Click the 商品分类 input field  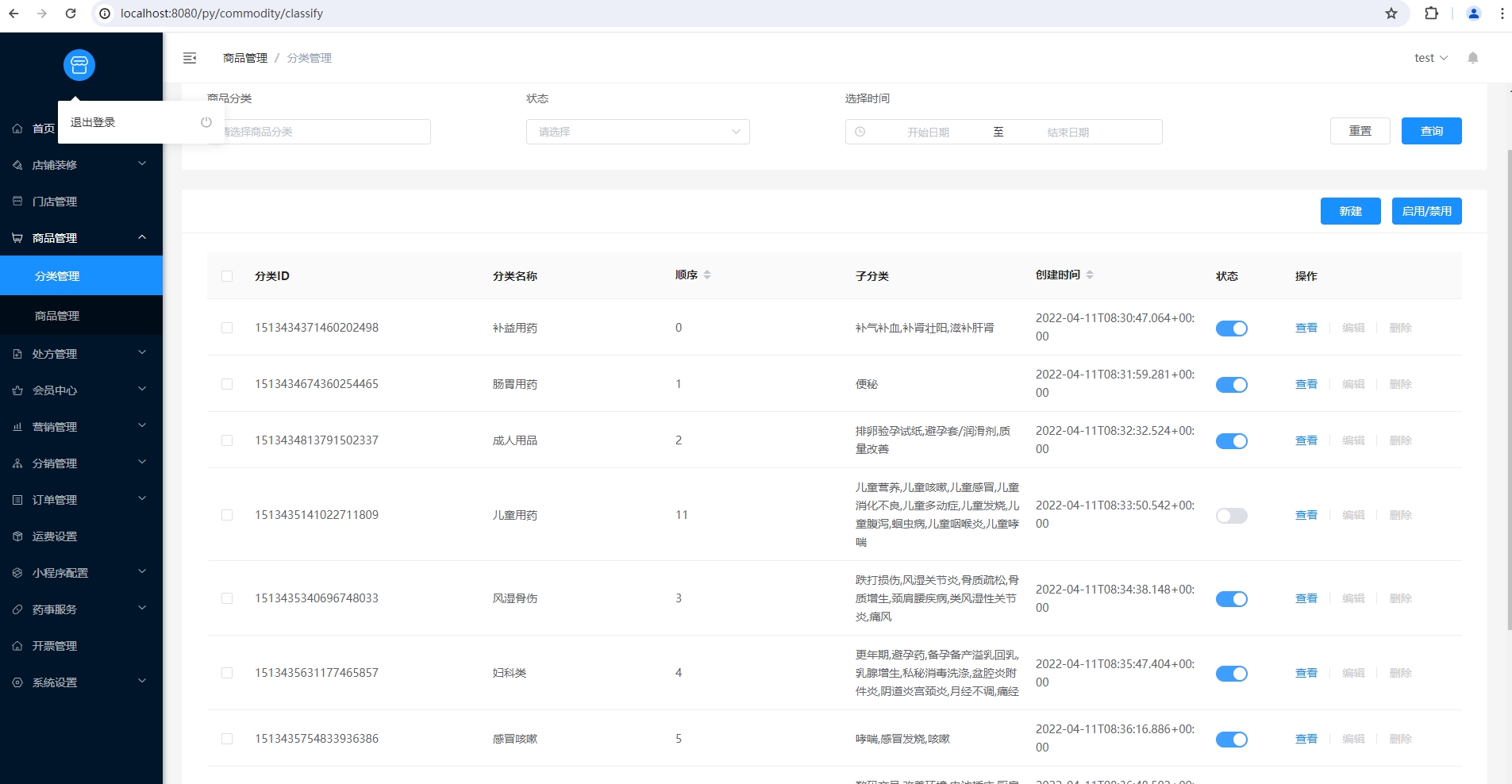pyautogui.click(x=319, y=132)
